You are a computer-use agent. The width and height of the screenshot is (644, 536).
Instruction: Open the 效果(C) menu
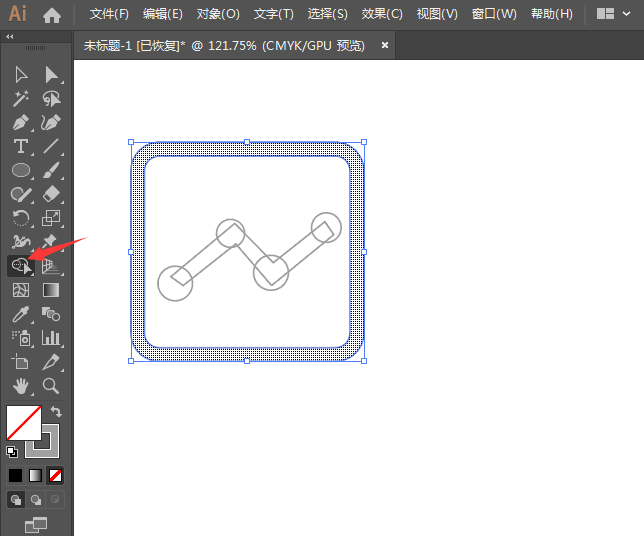tap(382, 14)
